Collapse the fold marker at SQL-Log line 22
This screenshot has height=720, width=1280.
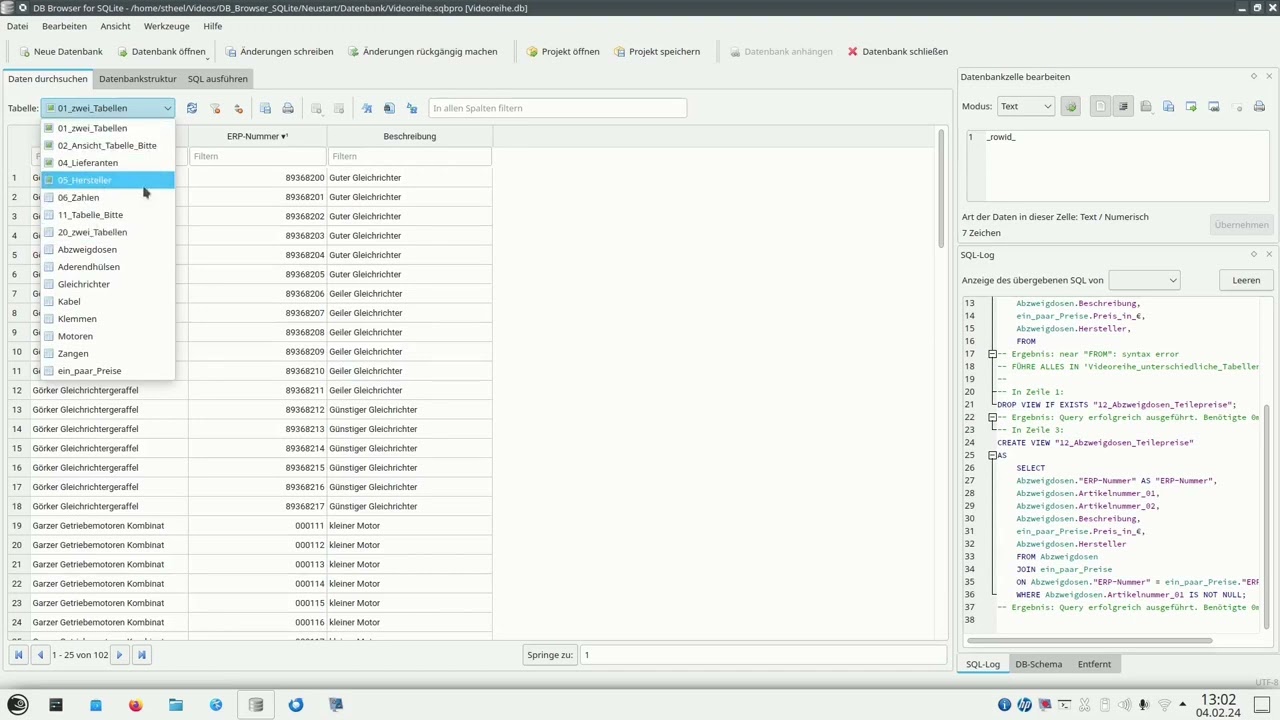[992, 417]
